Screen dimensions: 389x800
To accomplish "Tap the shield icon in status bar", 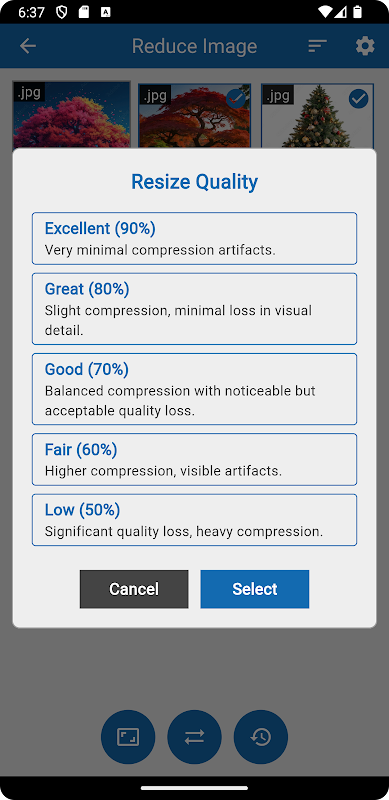I will (61, 12).
